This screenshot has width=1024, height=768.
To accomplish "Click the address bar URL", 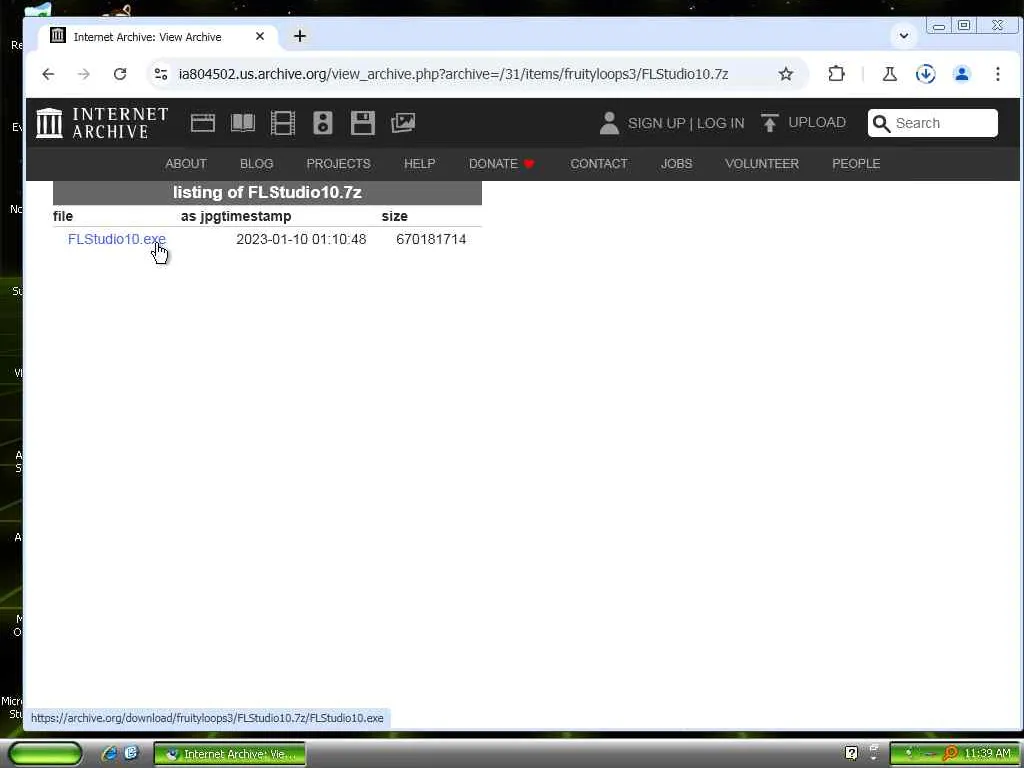I will (x=453, y=74).
